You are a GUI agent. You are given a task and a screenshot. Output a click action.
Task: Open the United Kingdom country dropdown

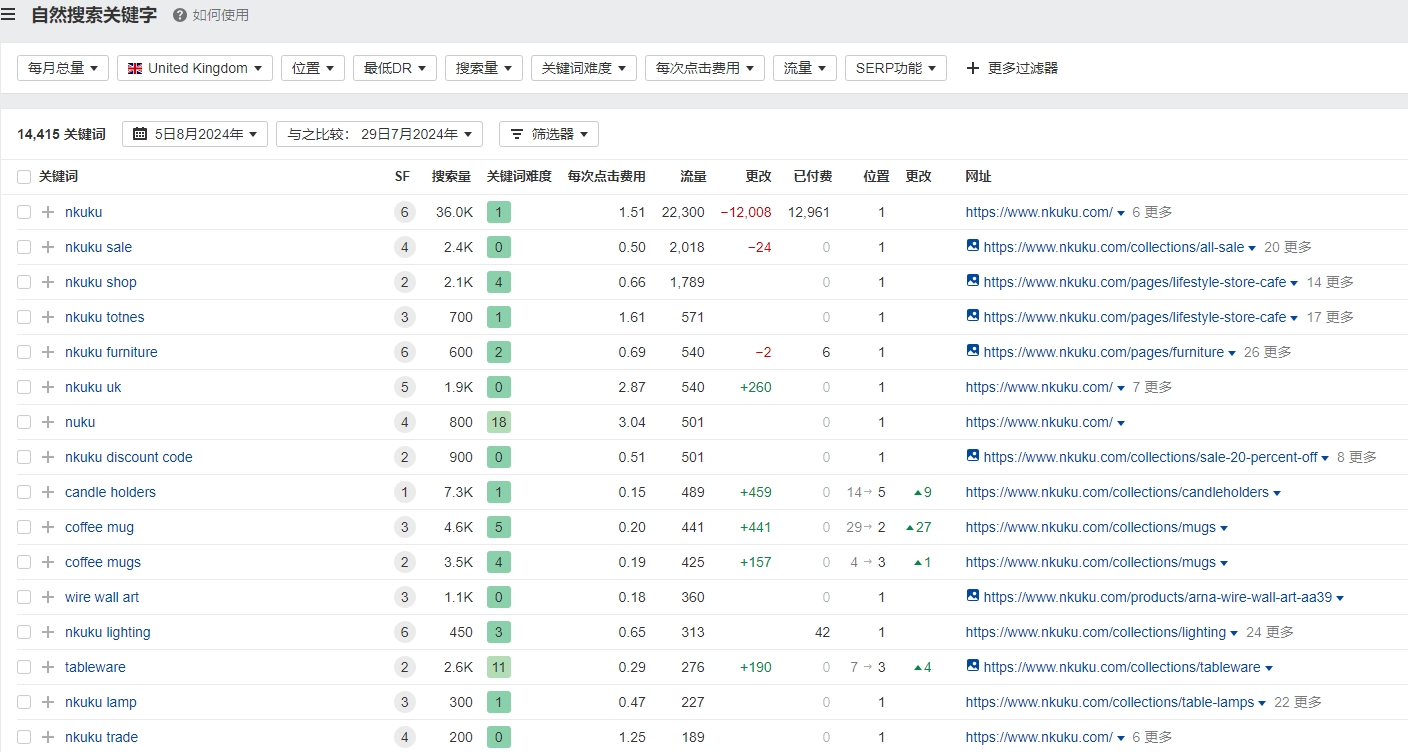click(x=195, y=68)
